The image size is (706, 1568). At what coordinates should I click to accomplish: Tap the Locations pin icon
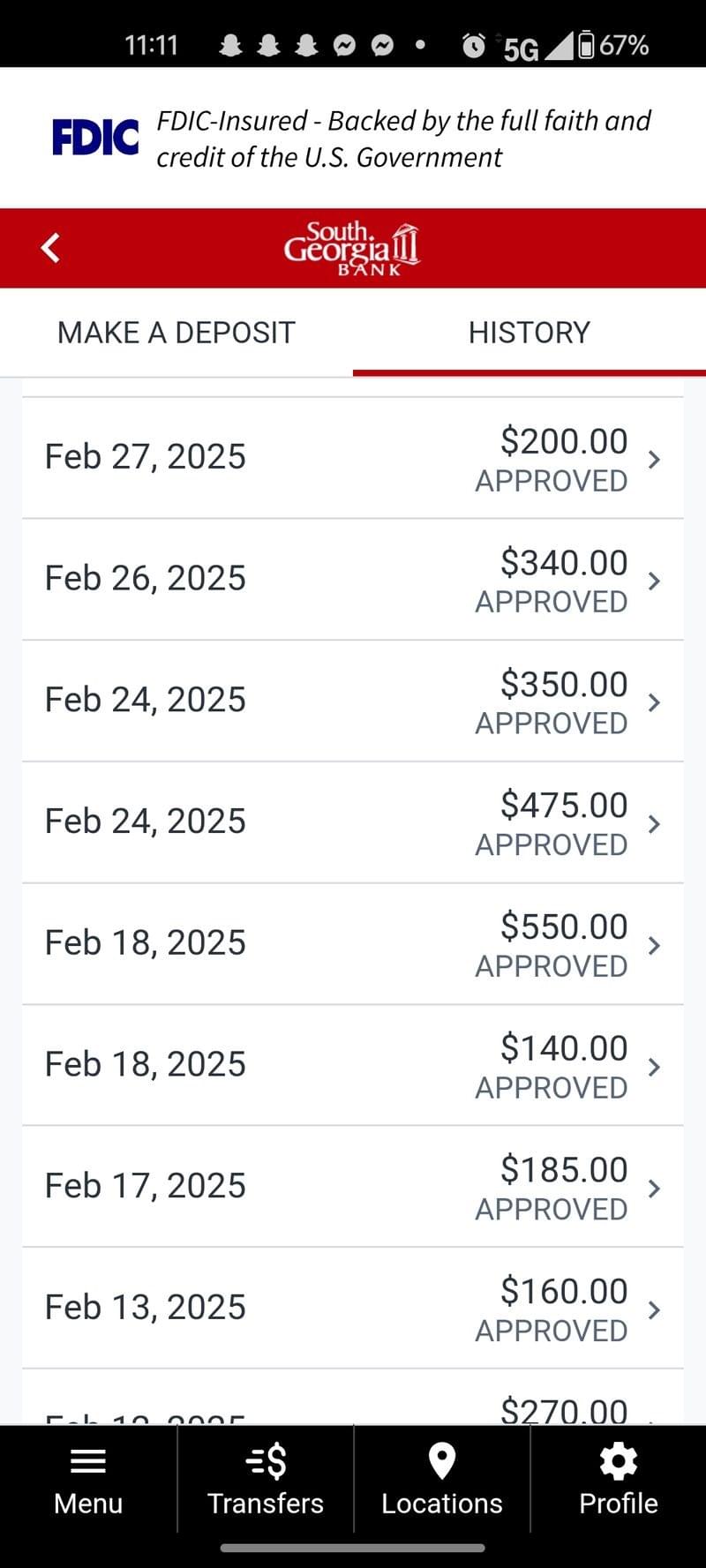[441, 1461]
